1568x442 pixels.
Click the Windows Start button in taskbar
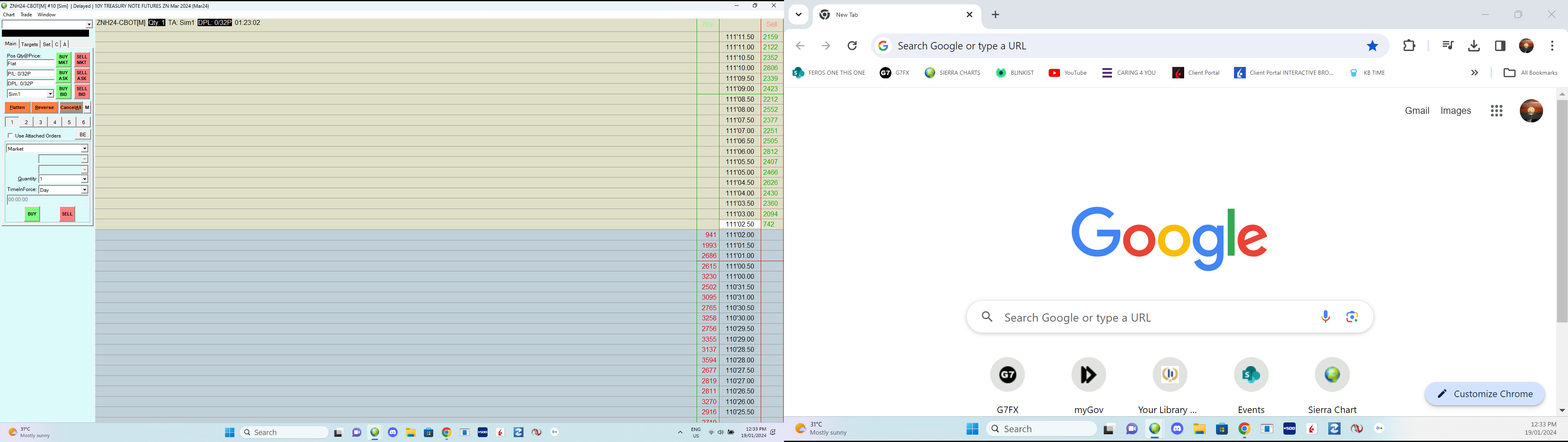229,432
